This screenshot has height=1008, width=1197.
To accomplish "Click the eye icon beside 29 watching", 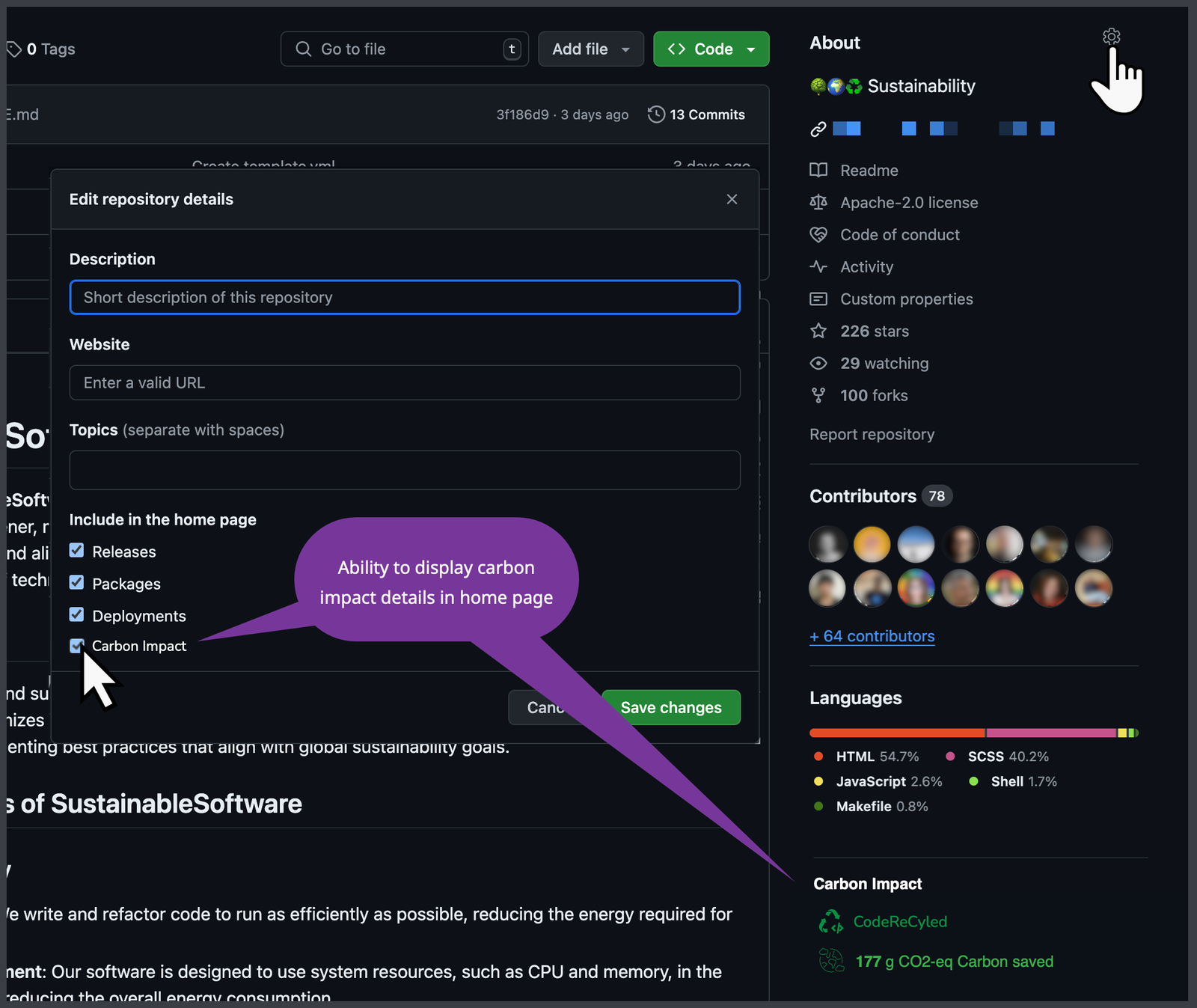I will pos(819,363).
